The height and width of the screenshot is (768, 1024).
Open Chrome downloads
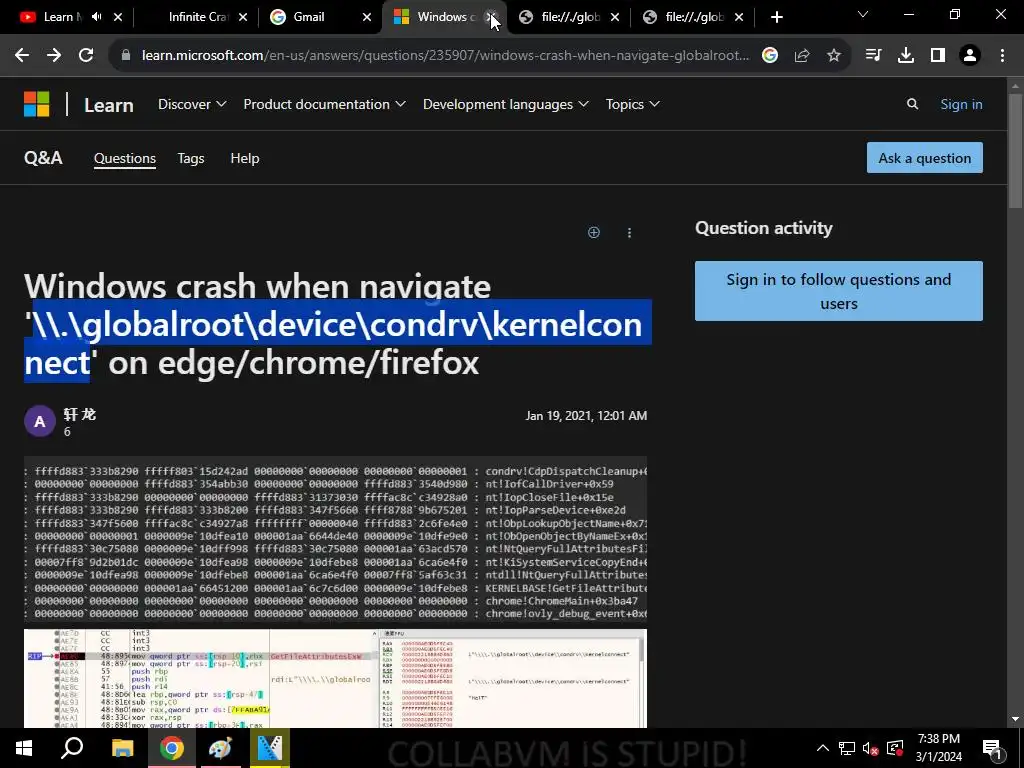906,56
